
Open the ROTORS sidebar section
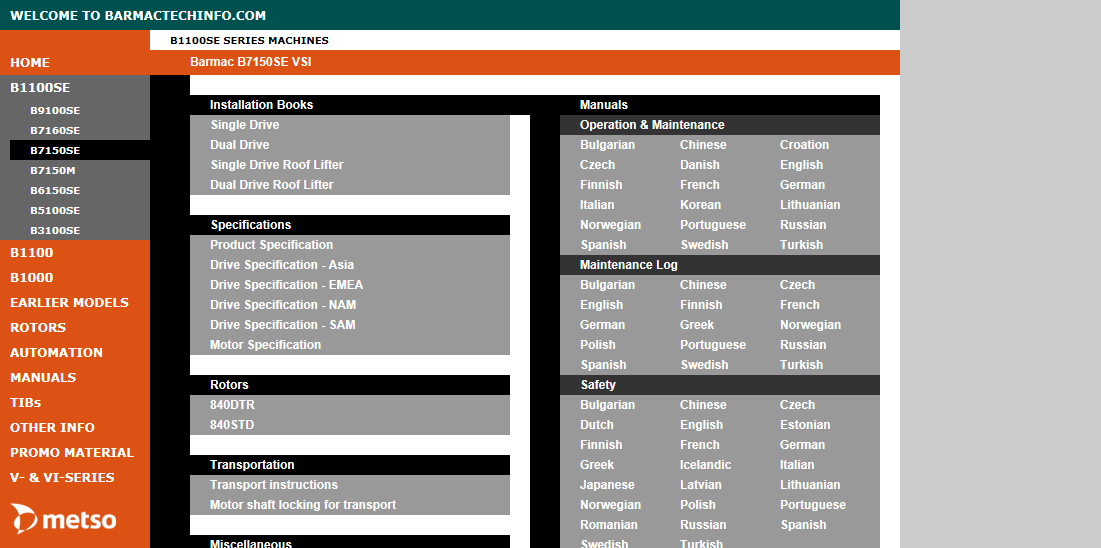[38, 327]
